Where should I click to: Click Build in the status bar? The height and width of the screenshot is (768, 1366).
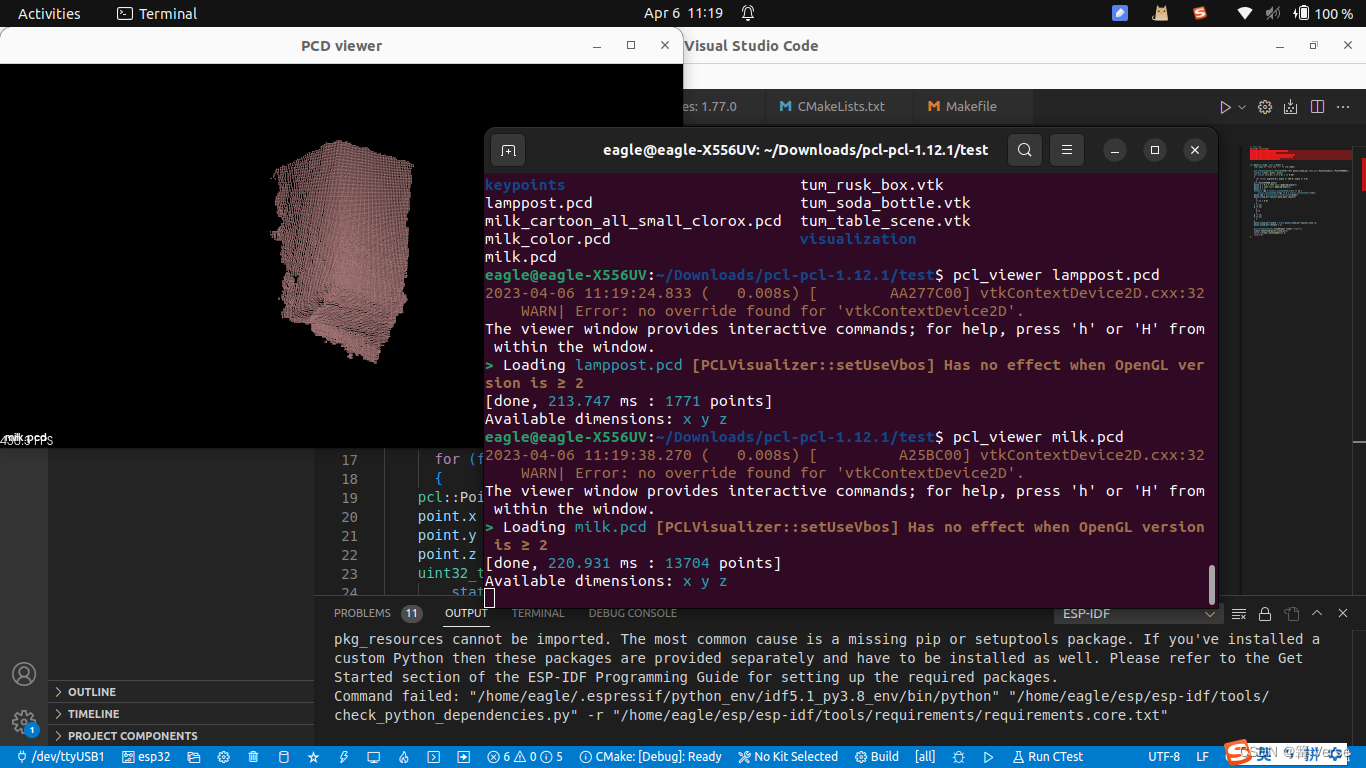[876, 756]
